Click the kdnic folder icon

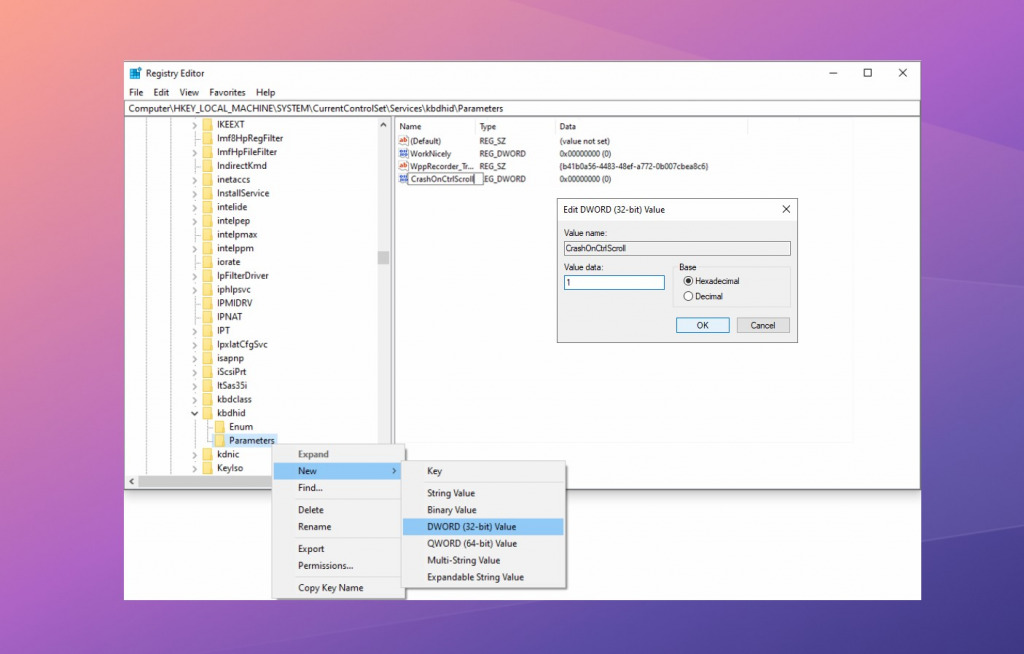[208, 454]
